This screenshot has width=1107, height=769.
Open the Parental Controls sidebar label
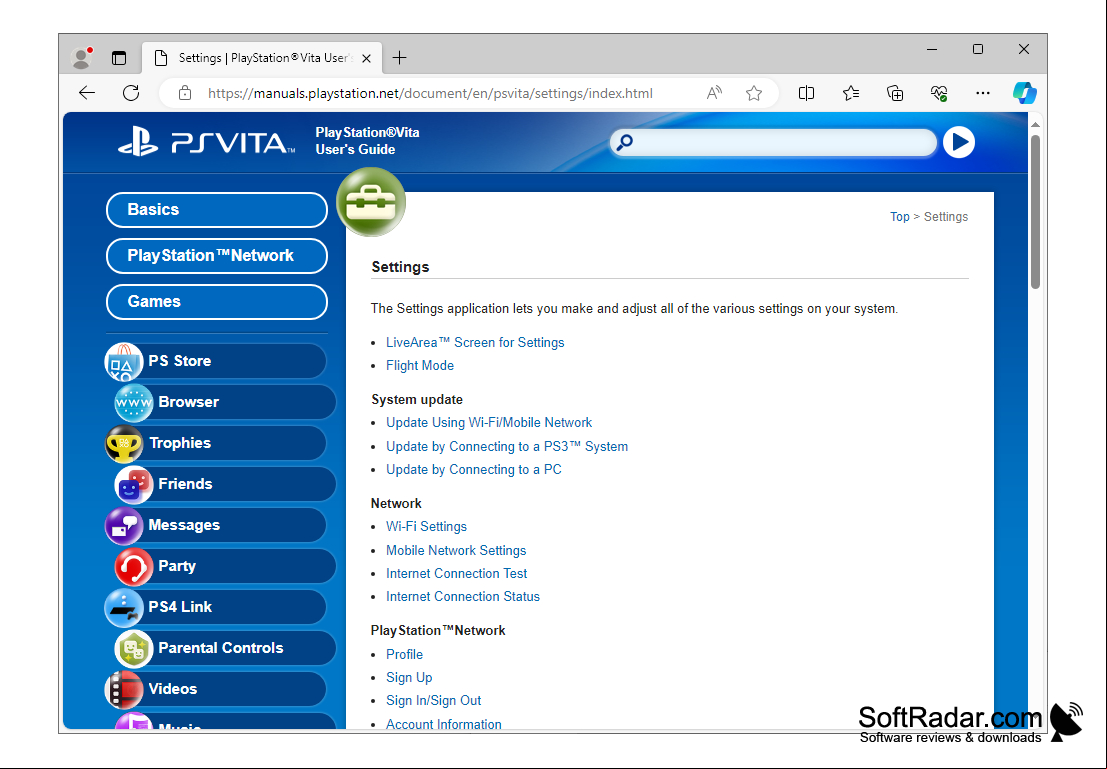pyautogui.click(x=221, y=648)
